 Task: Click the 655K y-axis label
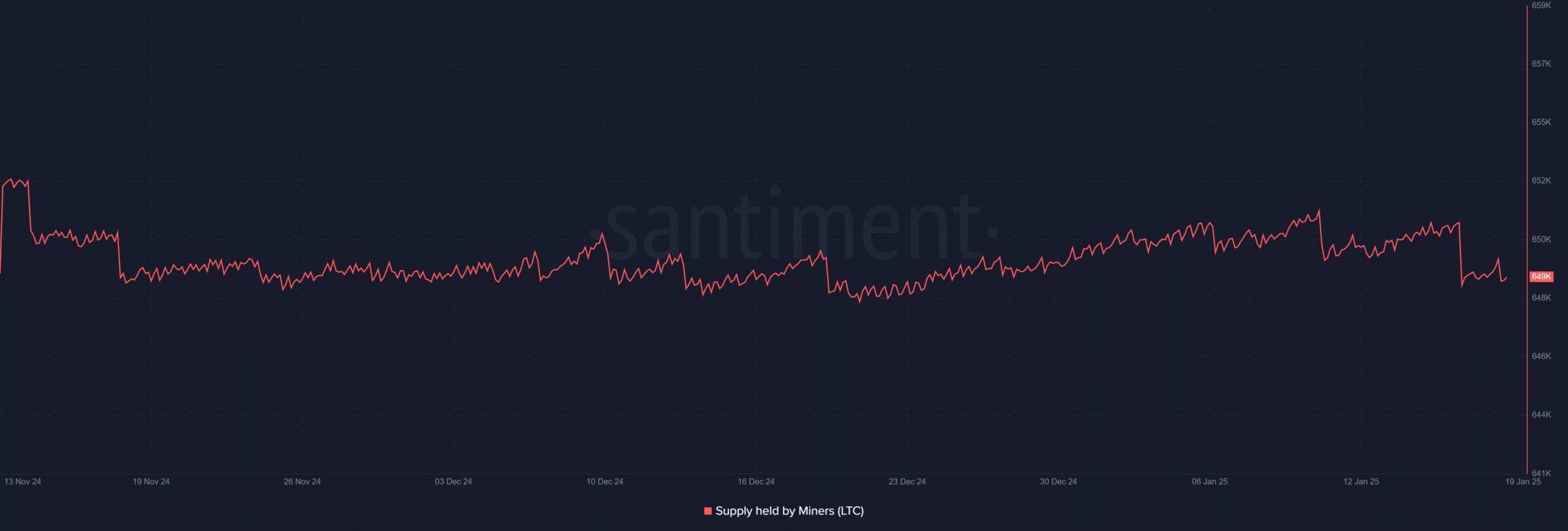point(1541,122)
